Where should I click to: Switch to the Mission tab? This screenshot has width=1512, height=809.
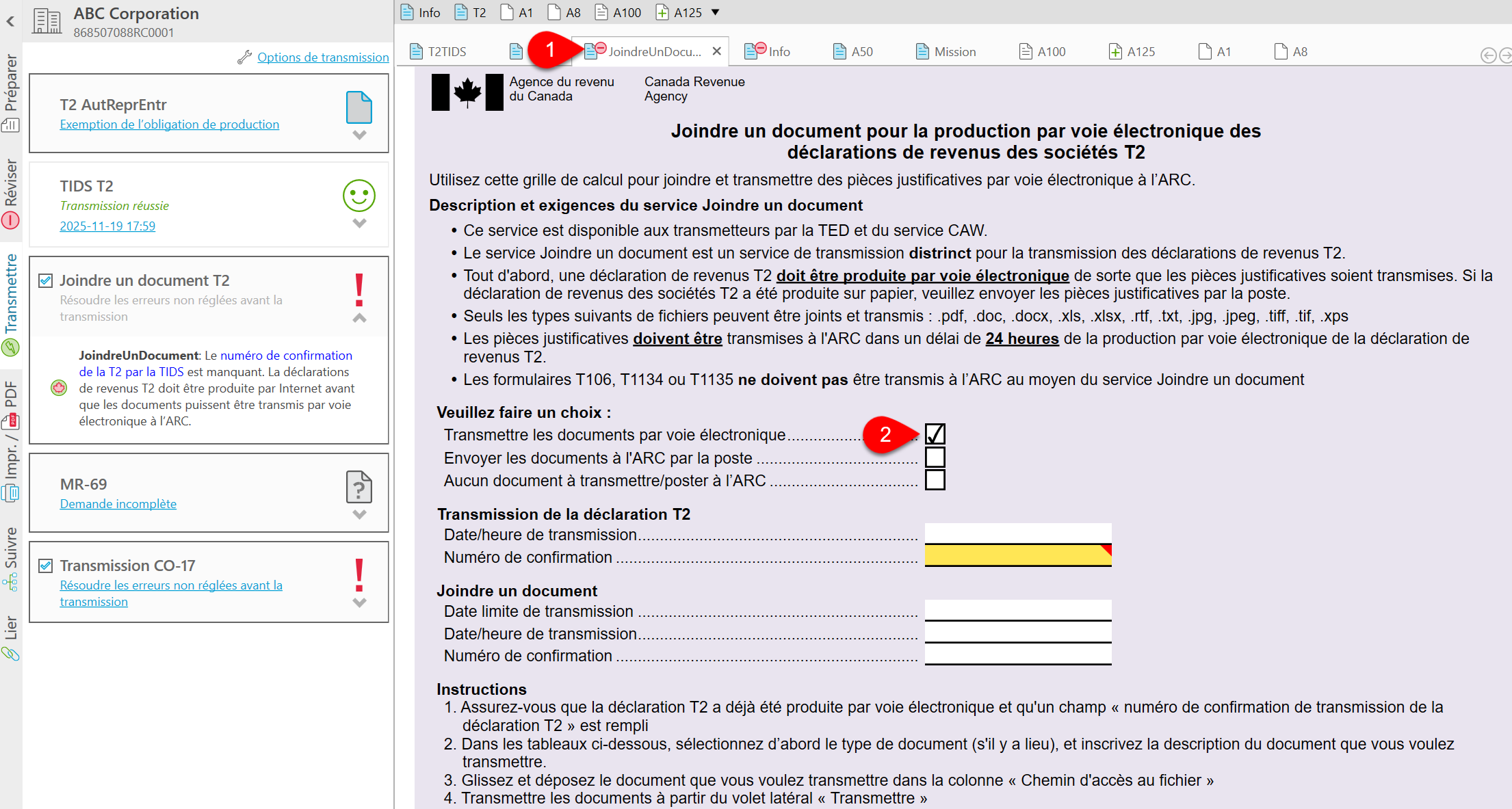coord(946,51)
